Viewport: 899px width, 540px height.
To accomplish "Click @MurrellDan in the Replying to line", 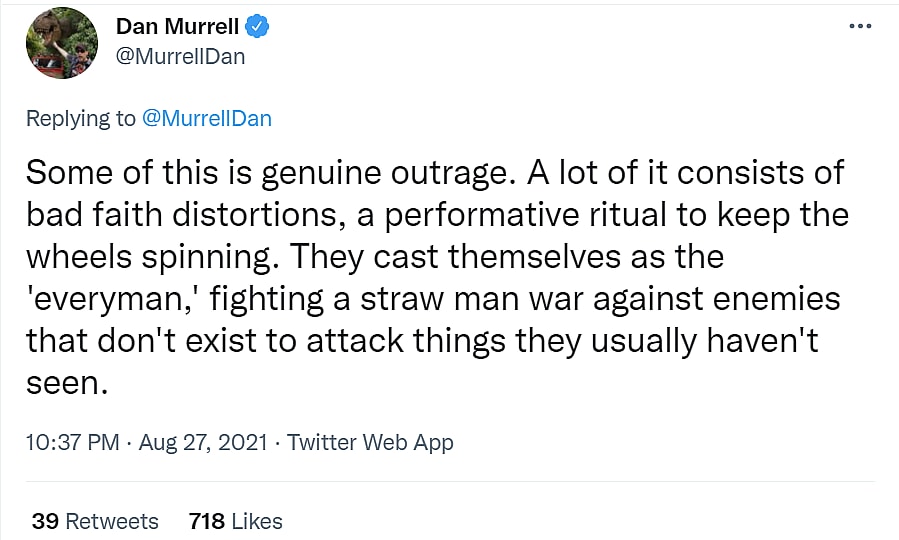I will 207,118.
